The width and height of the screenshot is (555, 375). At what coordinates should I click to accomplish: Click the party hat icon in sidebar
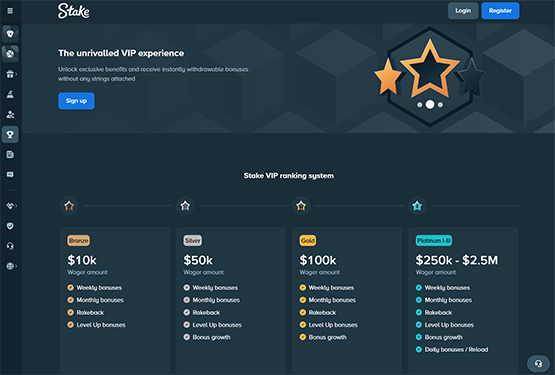10,94
